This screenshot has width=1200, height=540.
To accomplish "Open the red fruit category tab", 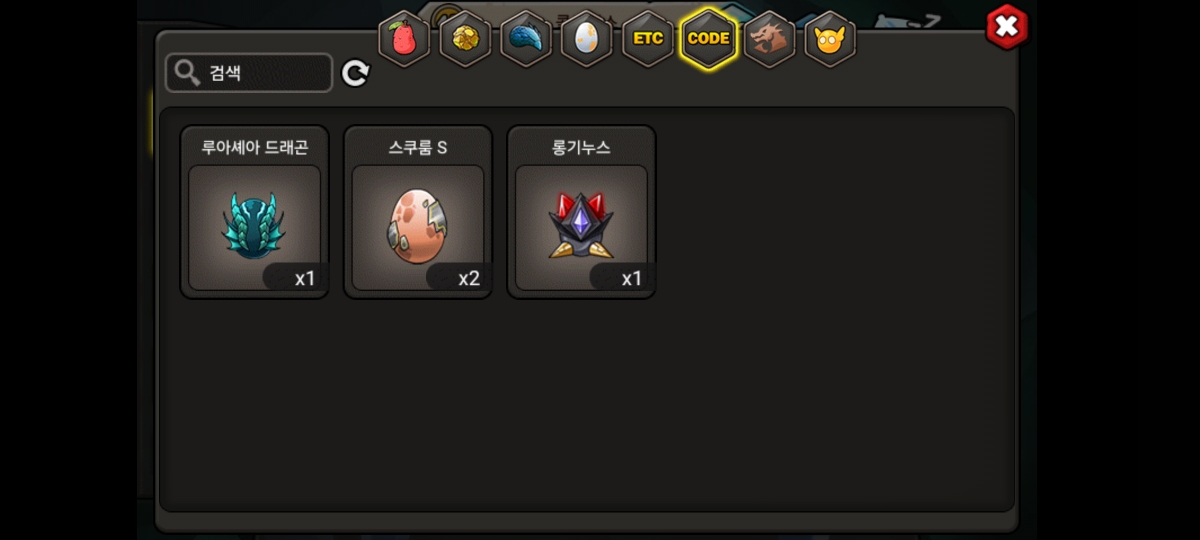I will 404,39.
